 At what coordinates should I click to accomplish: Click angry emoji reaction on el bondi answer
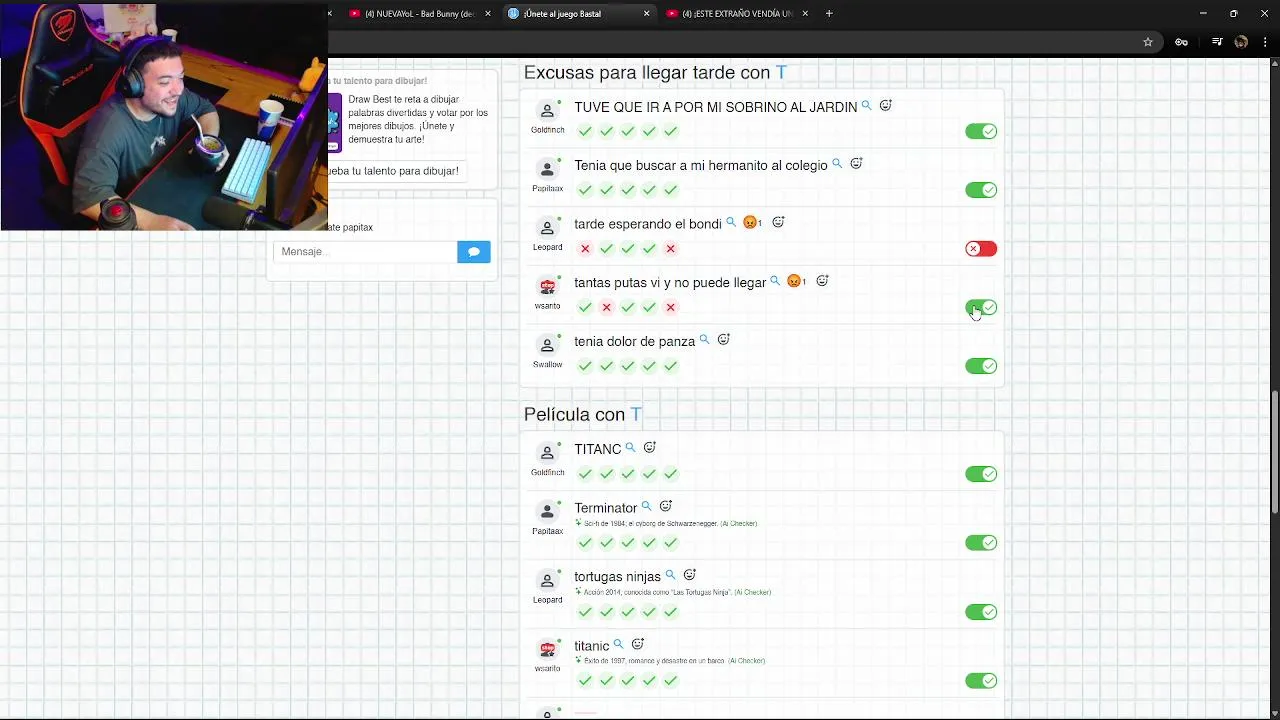click(x=752, y=223)
